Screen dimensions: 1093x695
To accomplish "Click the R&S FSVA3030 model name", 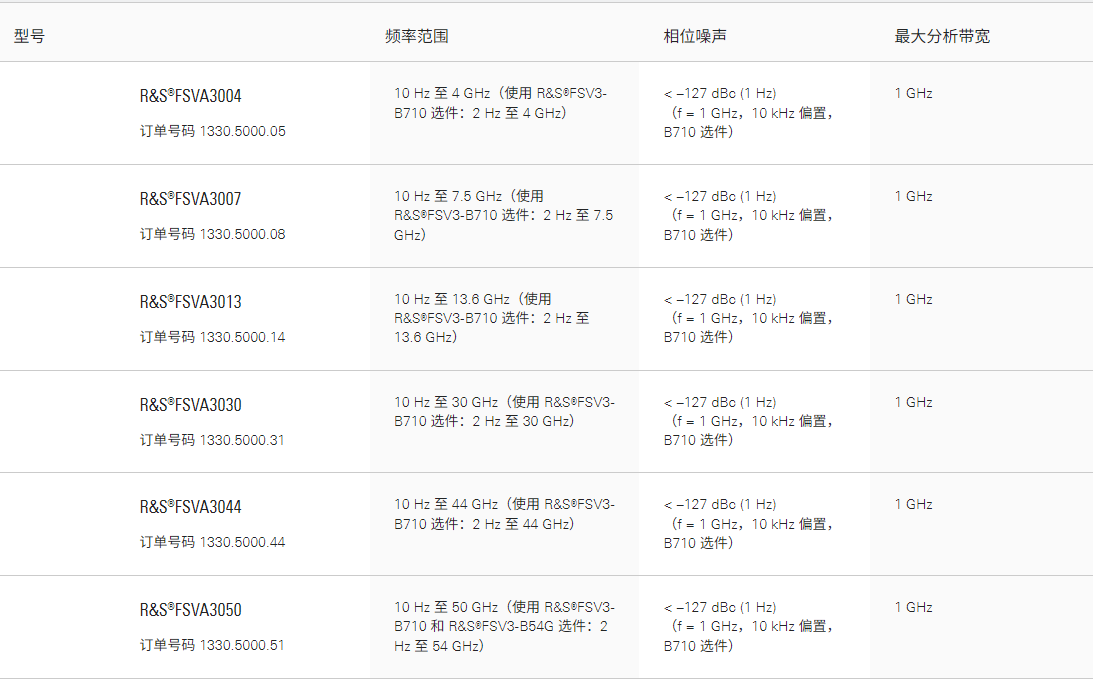I will tap(190, 405).
